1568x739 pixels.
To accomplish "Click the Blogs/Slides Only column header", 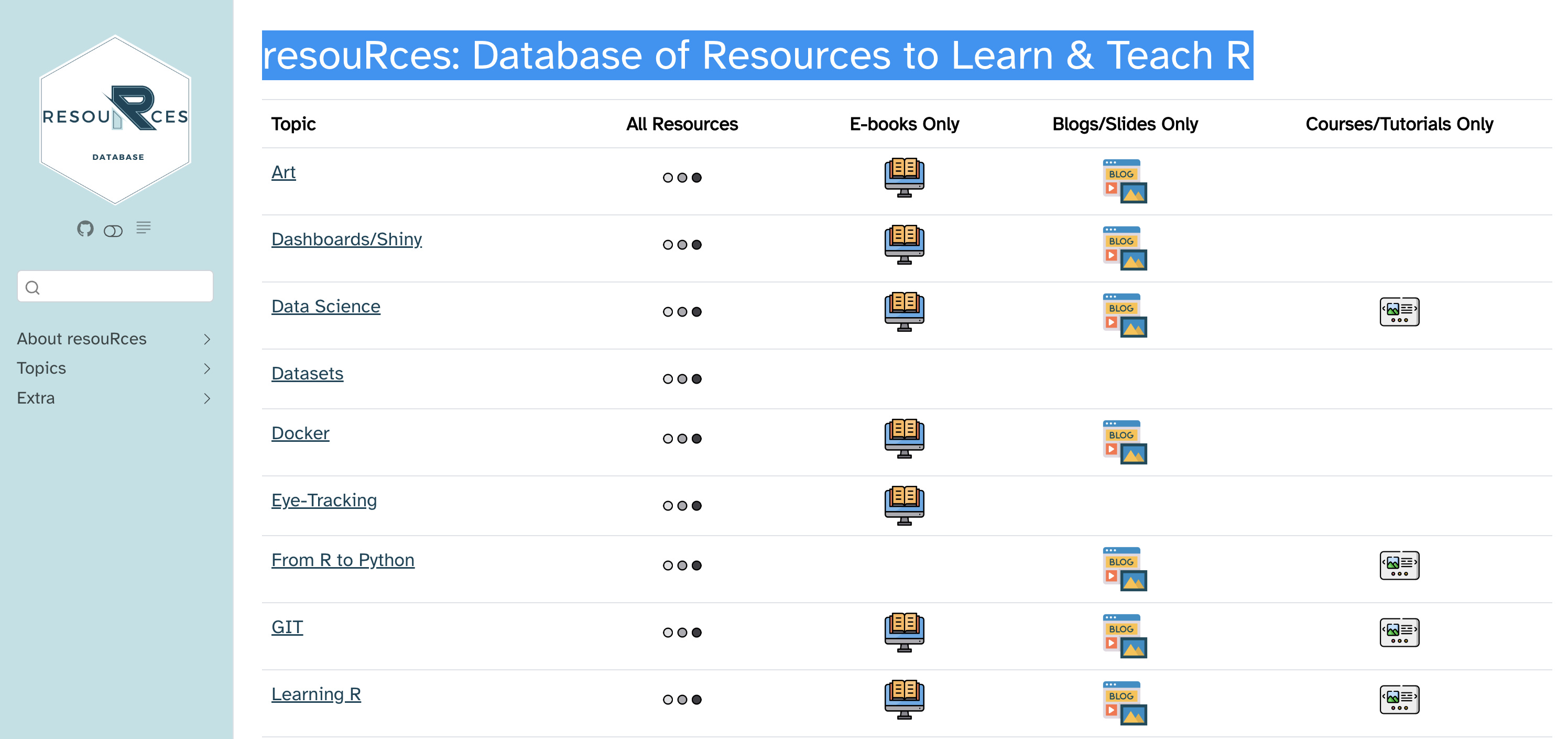I will pos(1125,124).
